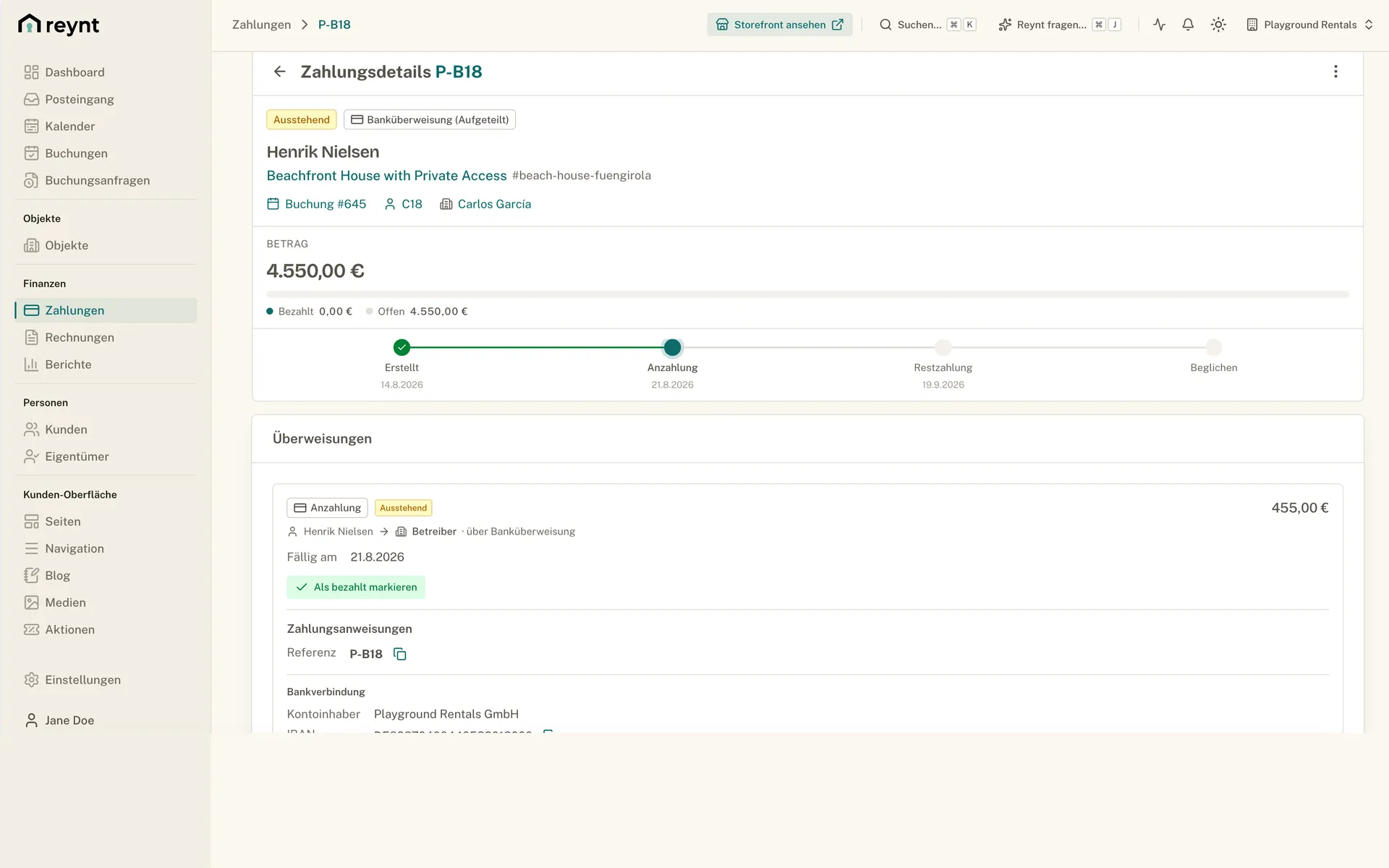Click the Berichte chart icon
The height and width of the screenshot is (868, 1389).
pyautogui.click(x=31, y=365)
